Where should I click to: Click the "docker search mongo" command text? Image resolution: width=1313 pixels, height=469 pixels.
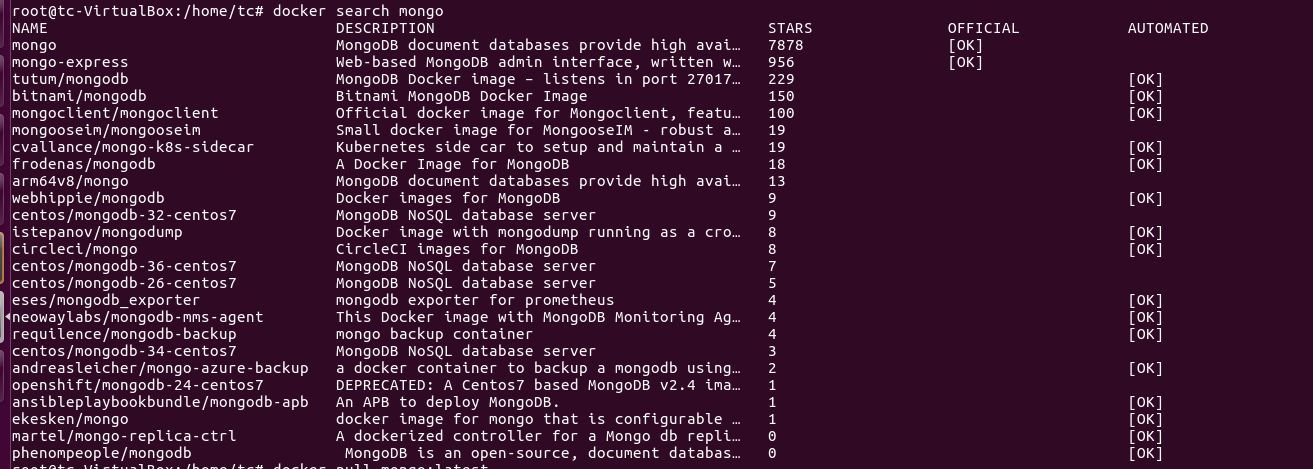coord(357,11)
